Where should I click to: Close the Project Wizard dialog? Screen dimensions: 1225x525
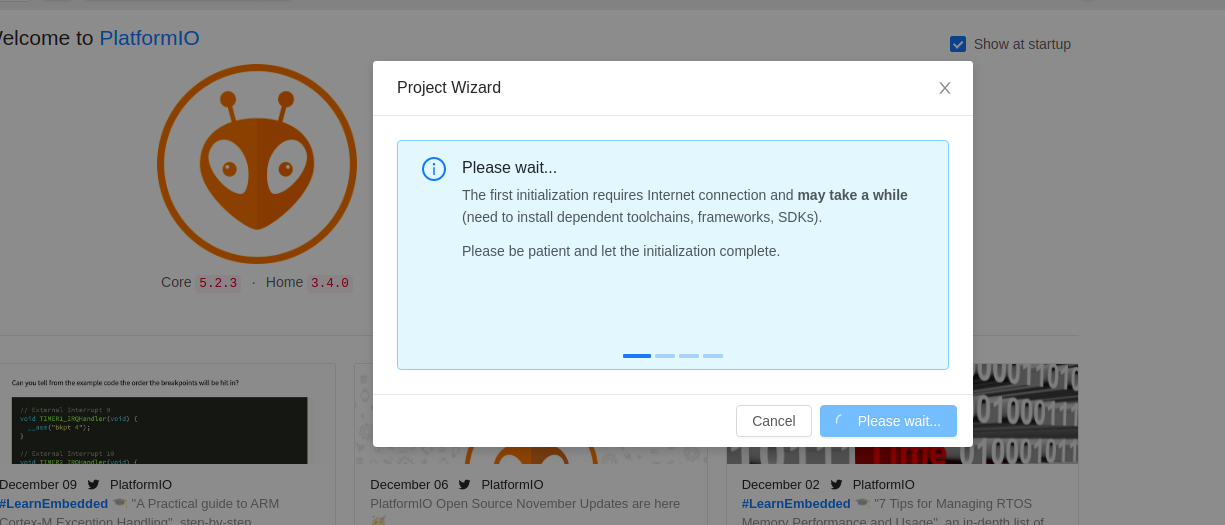pos(944,88)
